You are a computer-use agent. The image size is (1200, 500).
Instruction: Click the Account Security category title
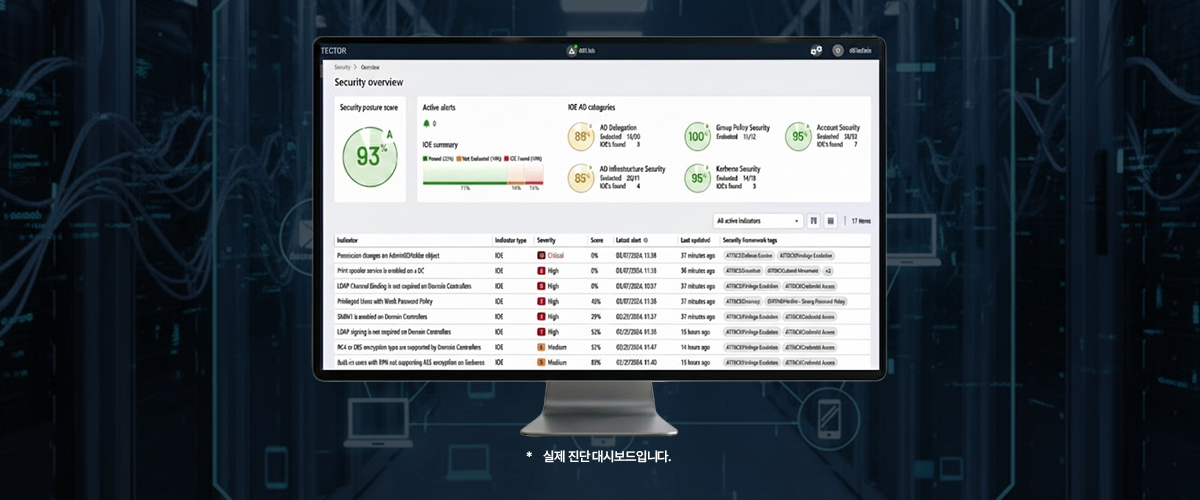pos(838,128)
